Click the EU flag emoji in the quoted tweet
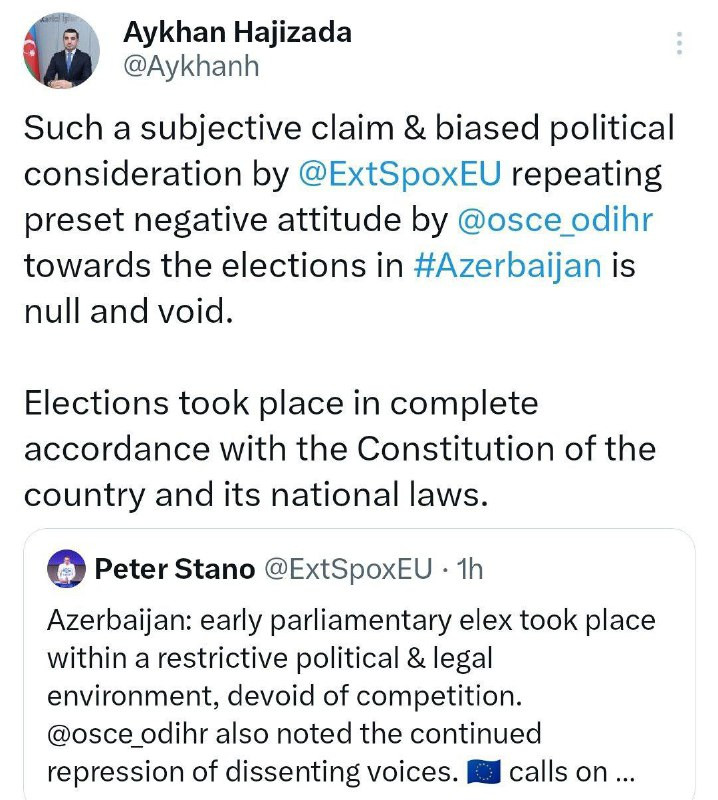 tap(484, 773)
